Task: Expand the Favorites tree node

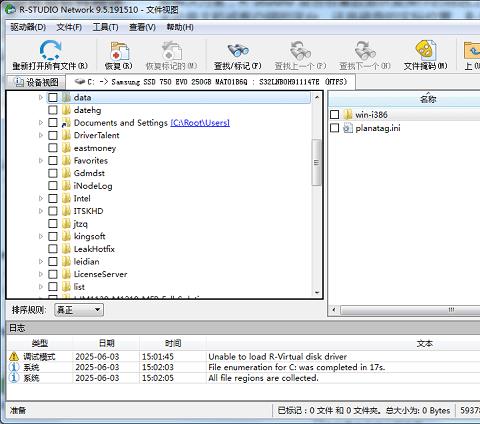Action: click(41, 161)
